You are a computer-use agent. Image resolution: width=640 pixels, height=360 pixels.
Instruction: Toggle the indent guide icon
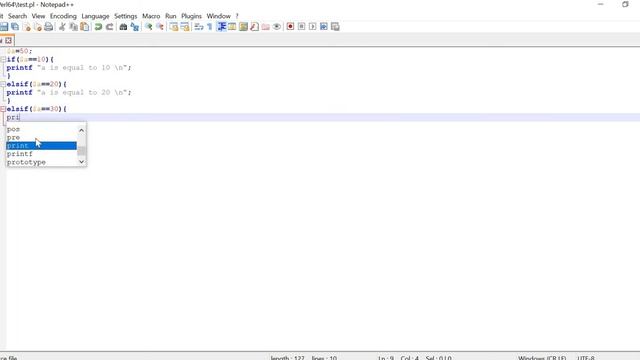coord(221,27)
